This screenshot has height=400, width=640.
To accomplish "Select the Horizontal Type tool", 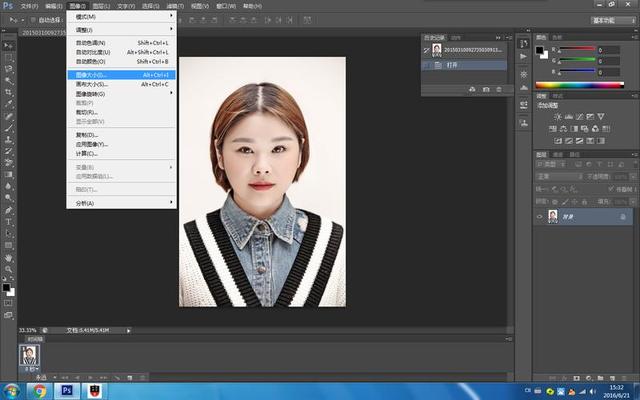I will (8, 221).
